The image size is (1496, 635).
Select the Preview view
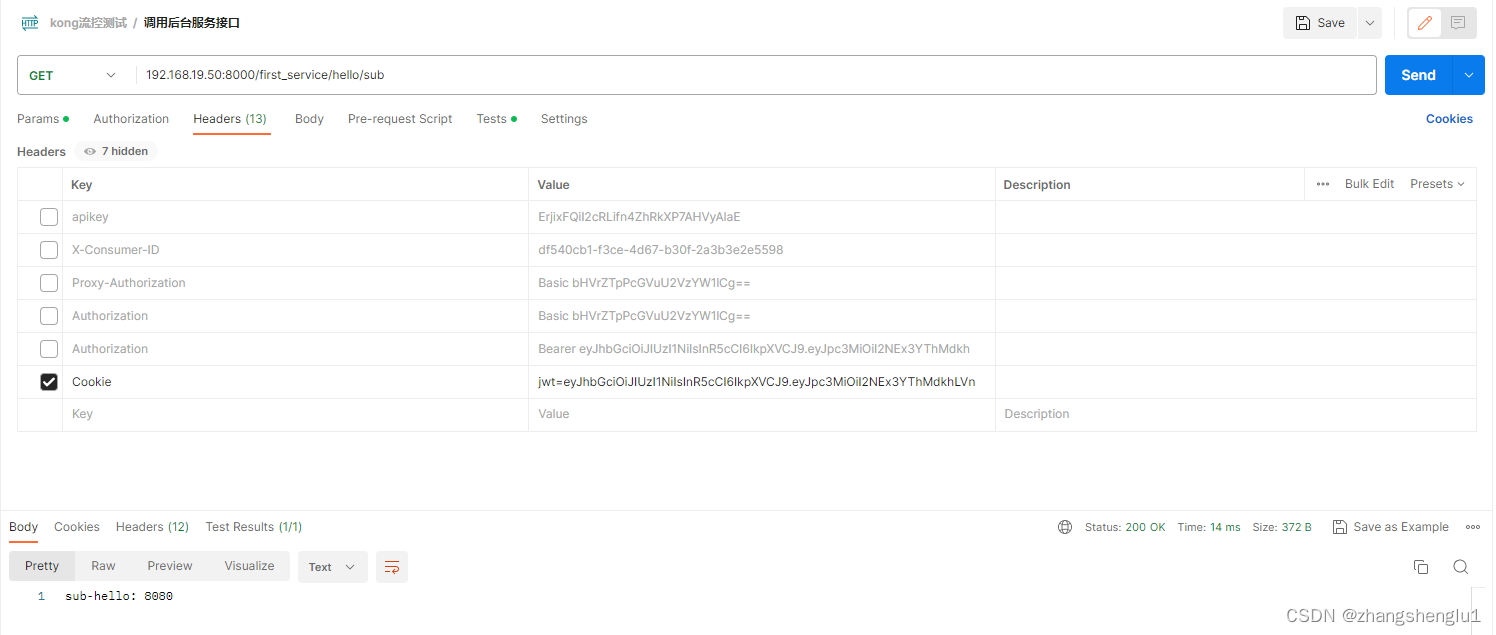(x=170, y=566)
